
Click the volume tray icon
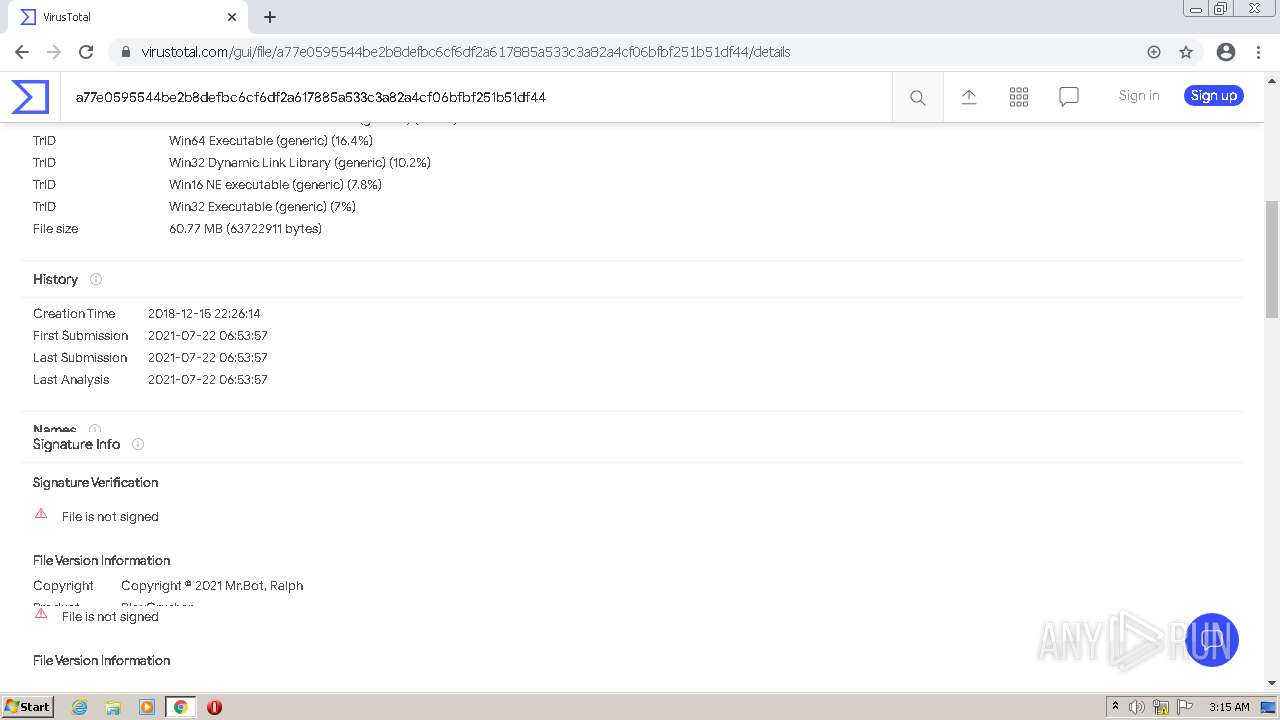tap(1137, 707)
